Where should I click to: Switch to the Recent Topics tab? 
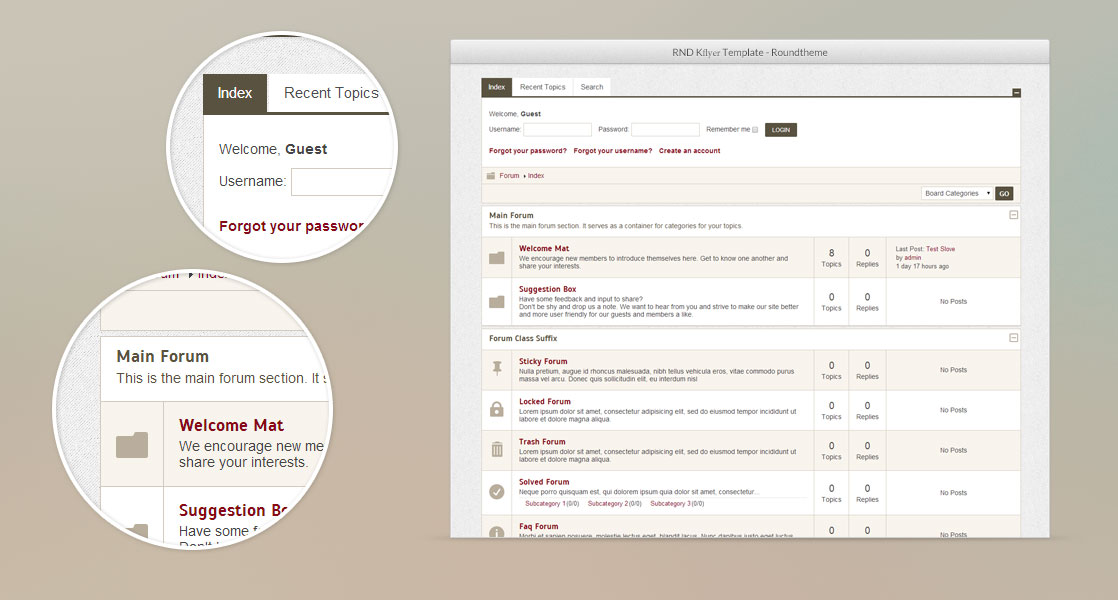tap(543, 87)
